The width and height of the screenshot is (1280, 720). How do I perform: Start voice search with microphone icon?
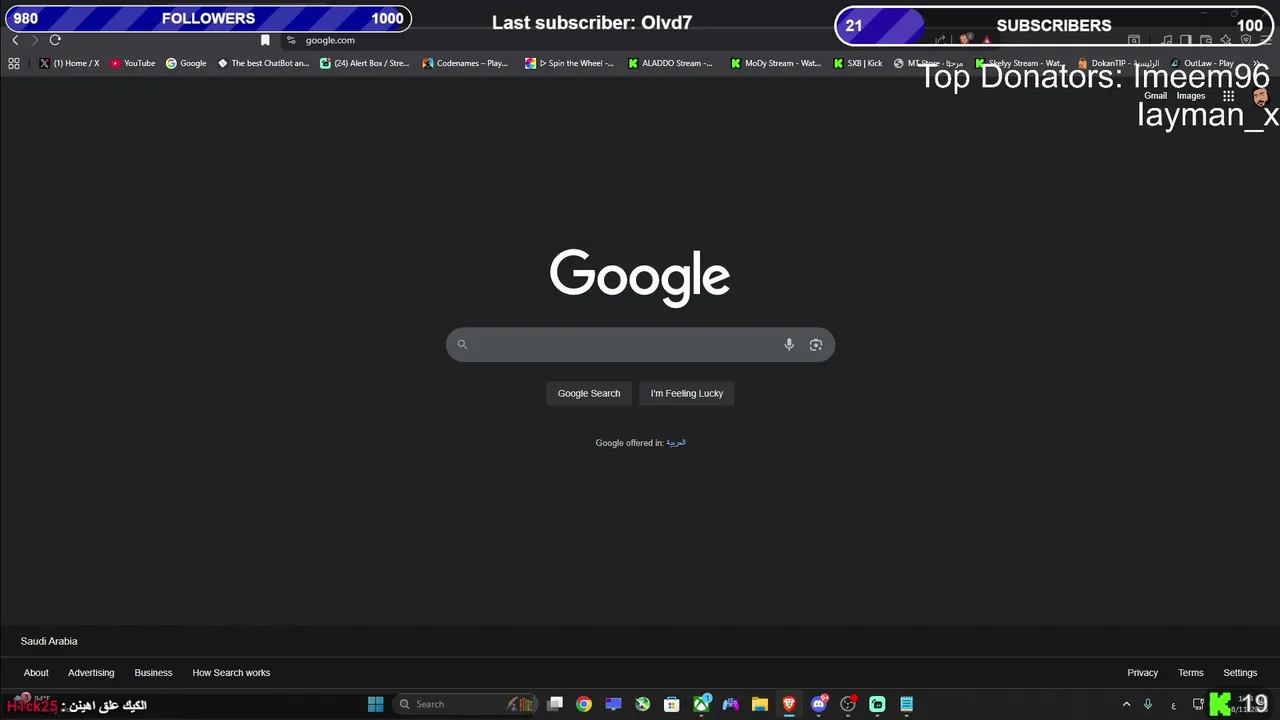789,345
